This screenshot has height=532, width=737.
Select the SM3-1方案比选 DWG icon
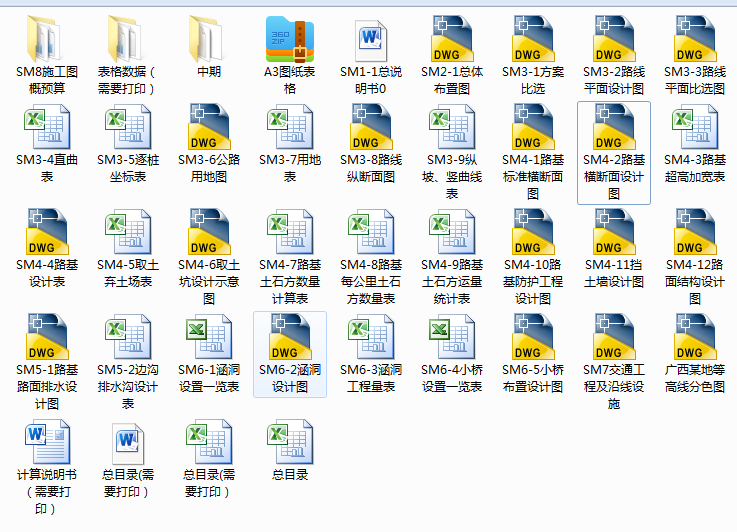click(x=533, y=39)
